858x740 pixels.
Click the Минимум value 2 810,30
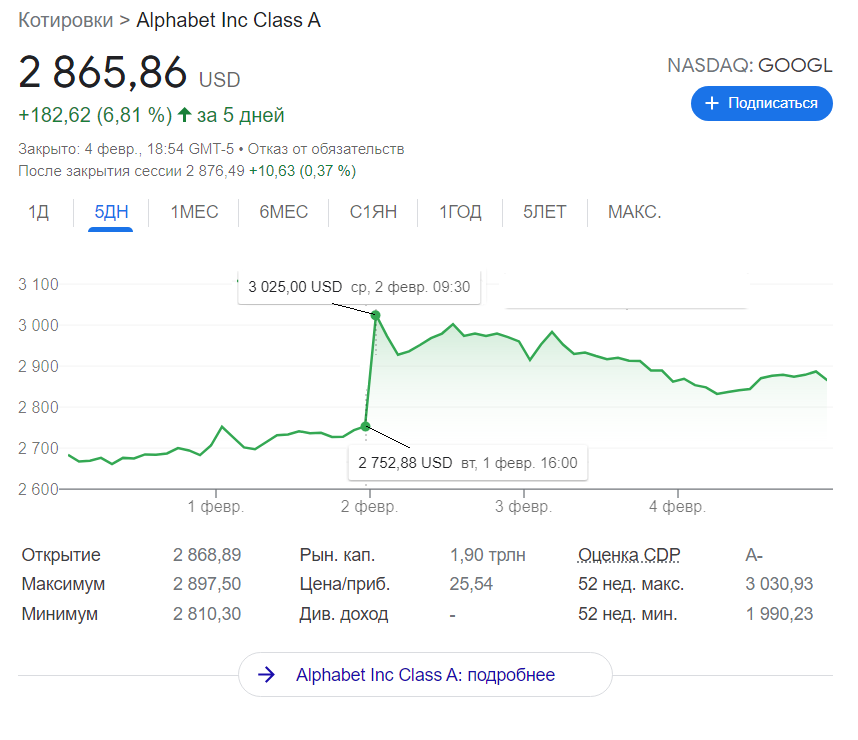coord(207,614)
